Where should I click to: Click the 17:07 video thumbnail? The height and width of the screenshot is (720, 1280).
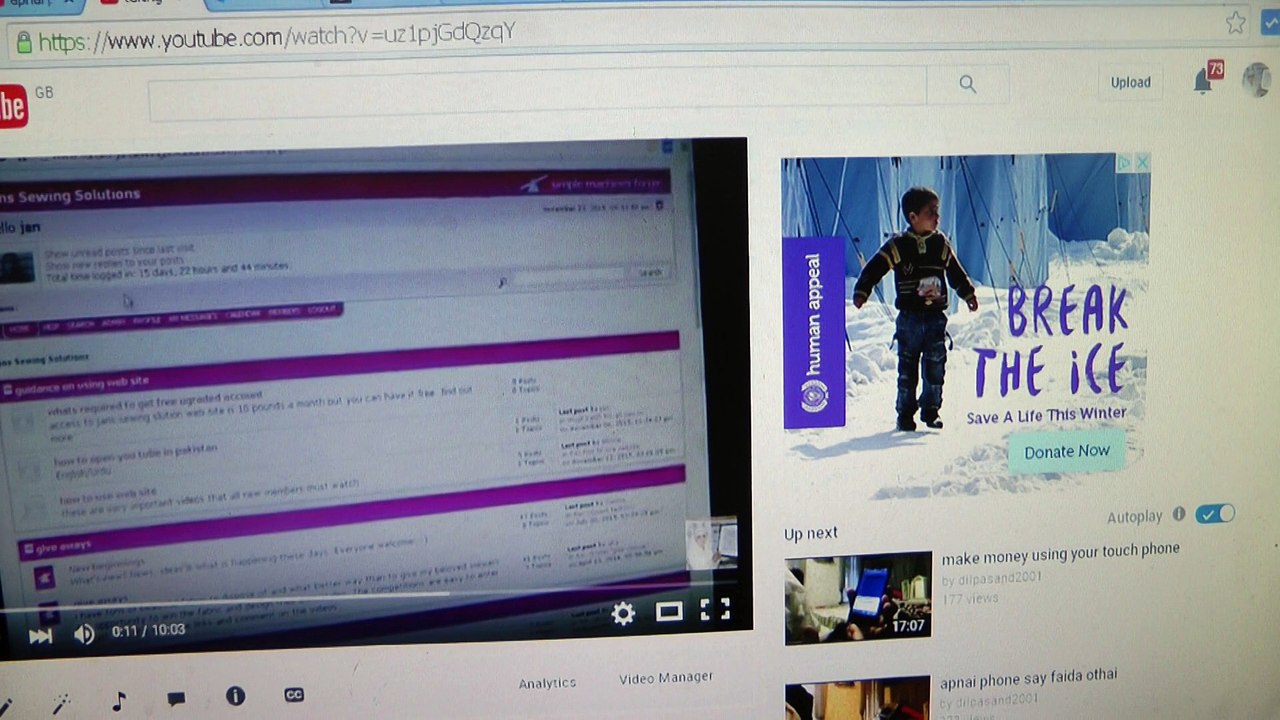coord(858,597)
